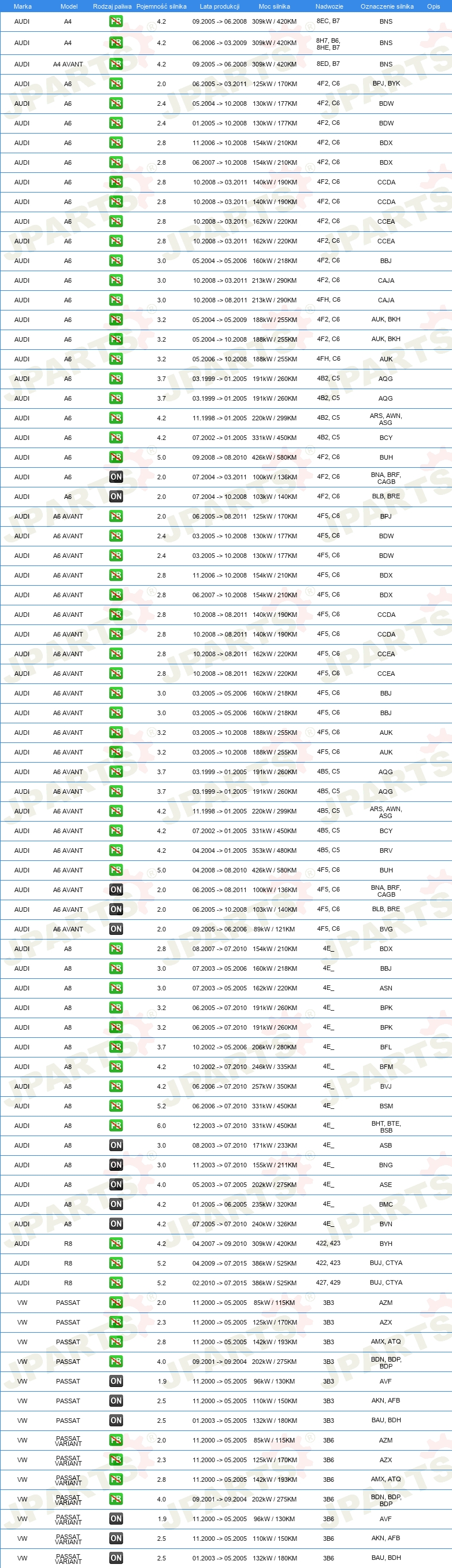
Task: Click power cell 240kW / 326KM
Action: coord(275,1224)
